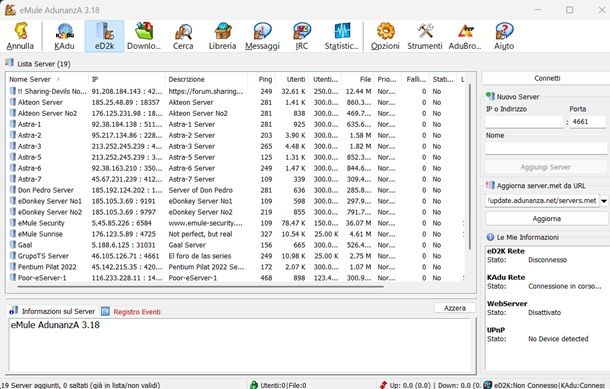Open the Downloads toolbar icon
Viewport: 610px width, 389px height.
pyautogui.click(x=144, y=37)
